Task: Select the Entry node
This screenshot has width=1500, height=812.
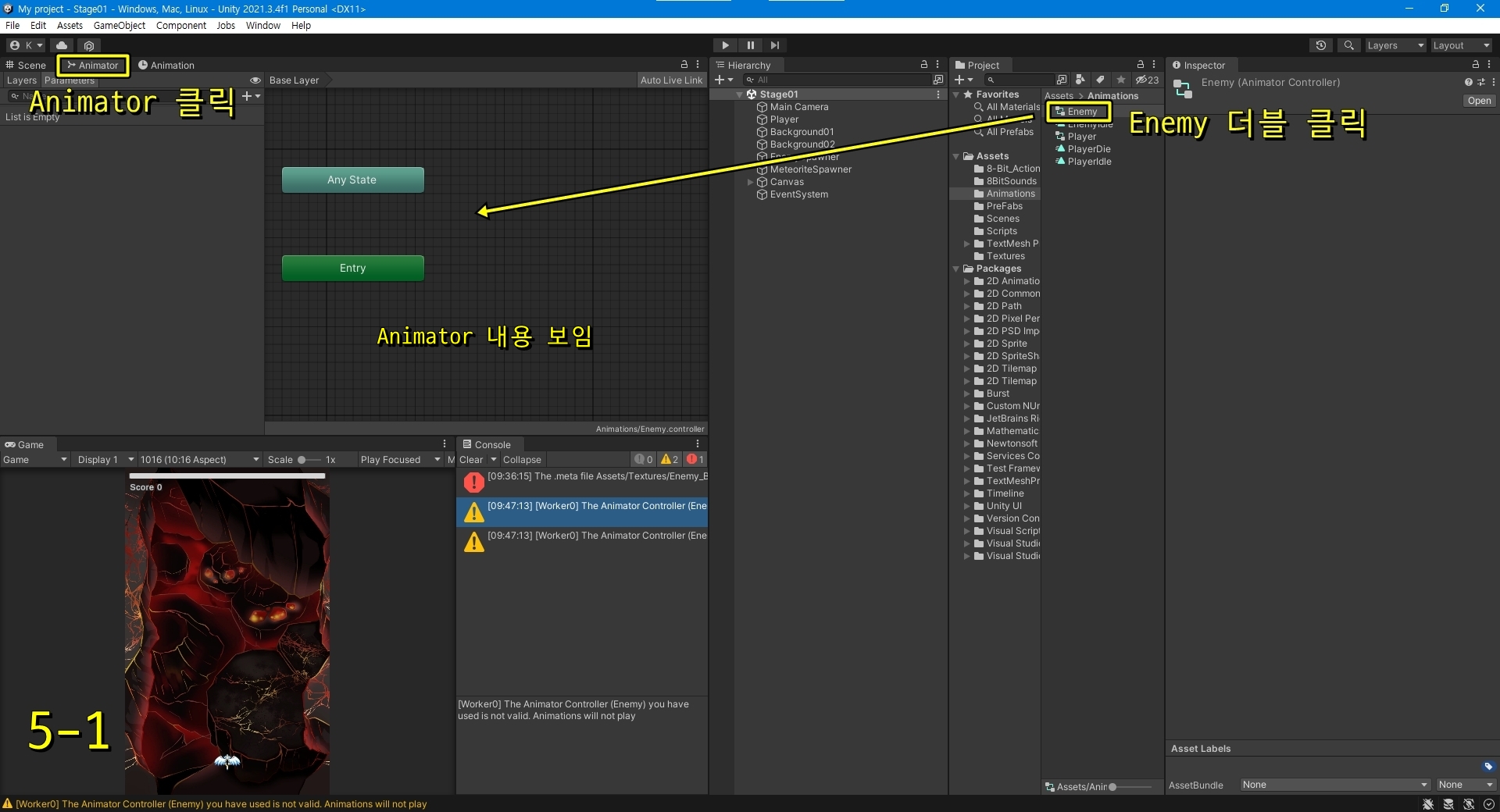Action: 352,268
